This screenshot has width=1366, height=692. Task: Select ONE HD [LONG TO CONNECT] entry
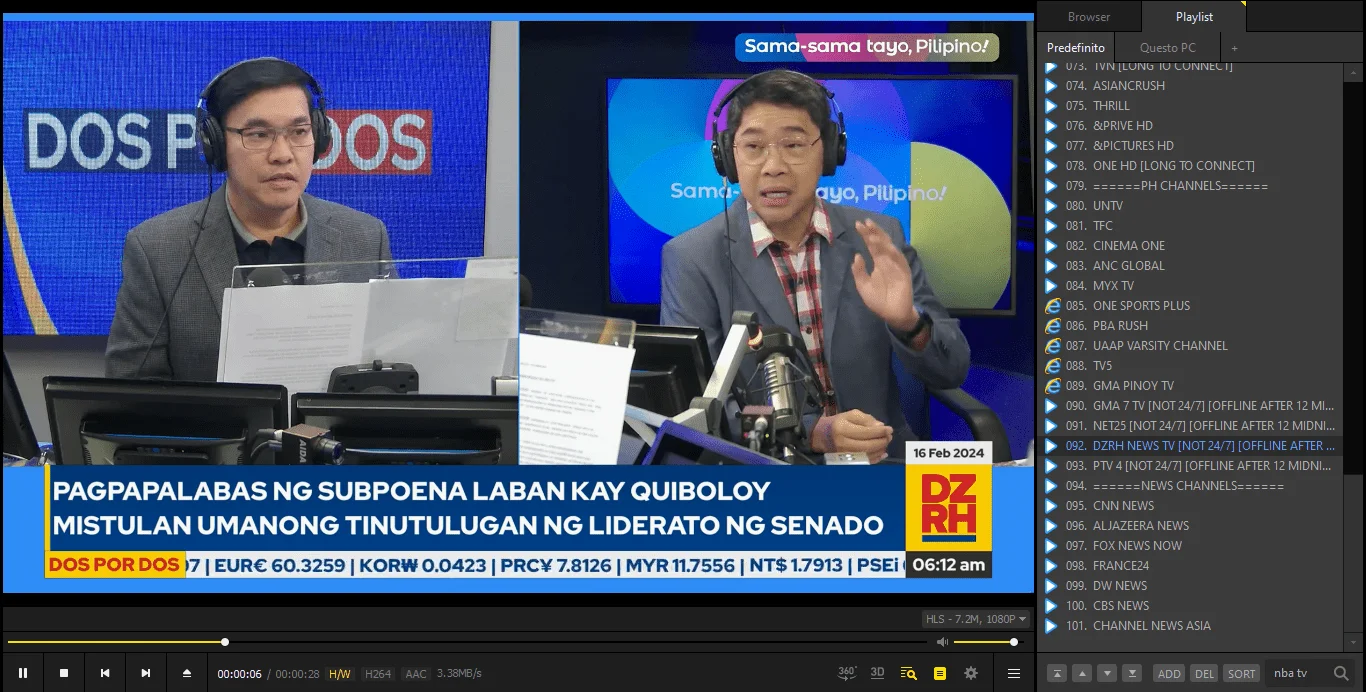[1192, 166]
